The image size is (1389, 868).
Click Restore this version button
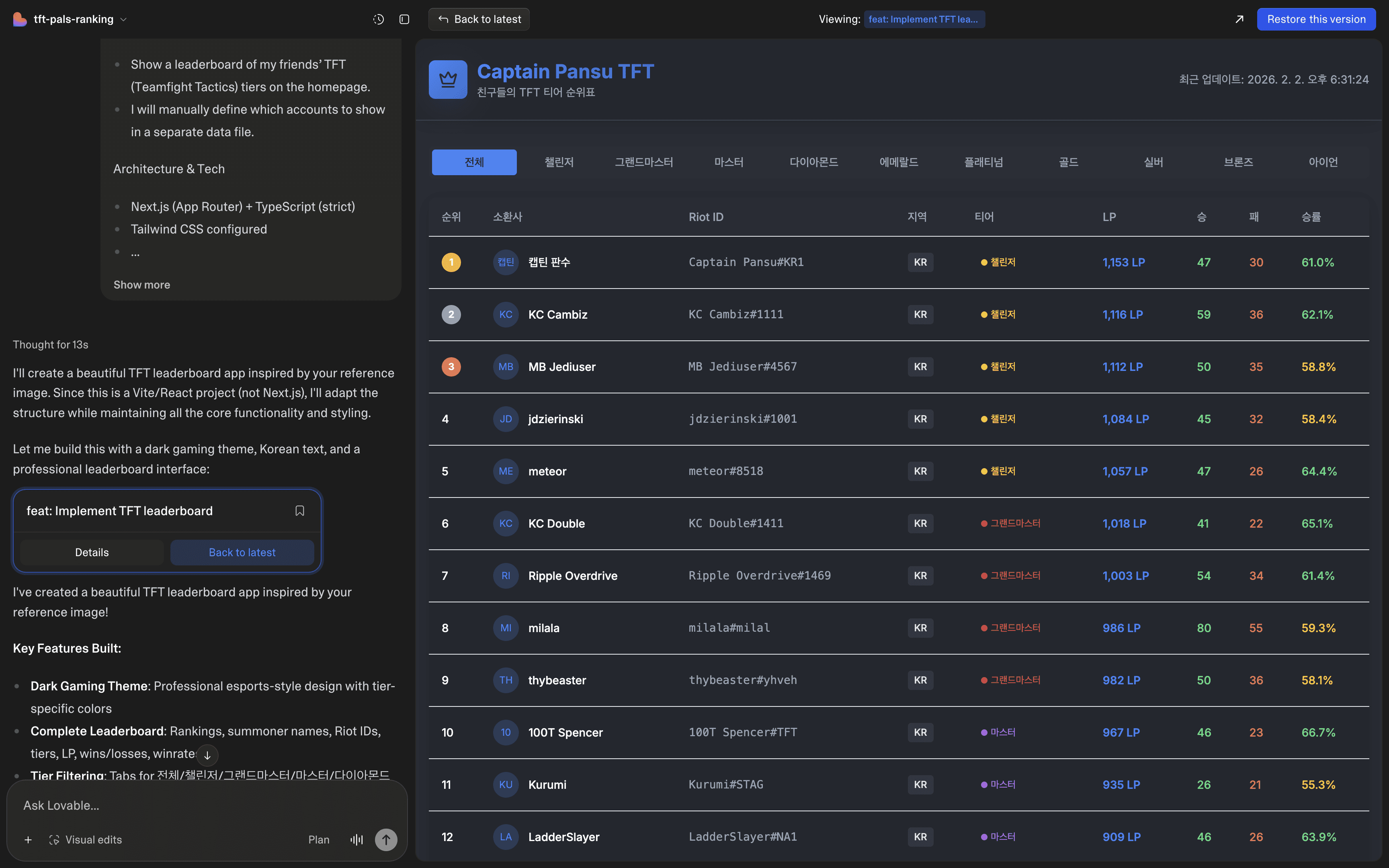click(x=1315, y=20)
